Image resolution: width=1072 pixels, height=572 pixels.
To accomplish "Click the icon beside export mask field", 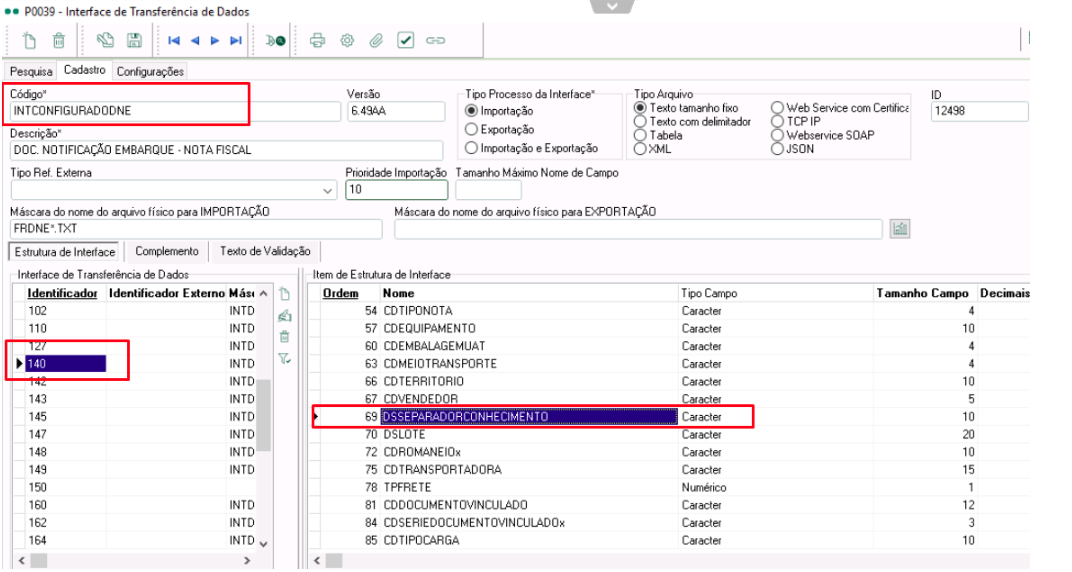I will [x=900, y=229].
